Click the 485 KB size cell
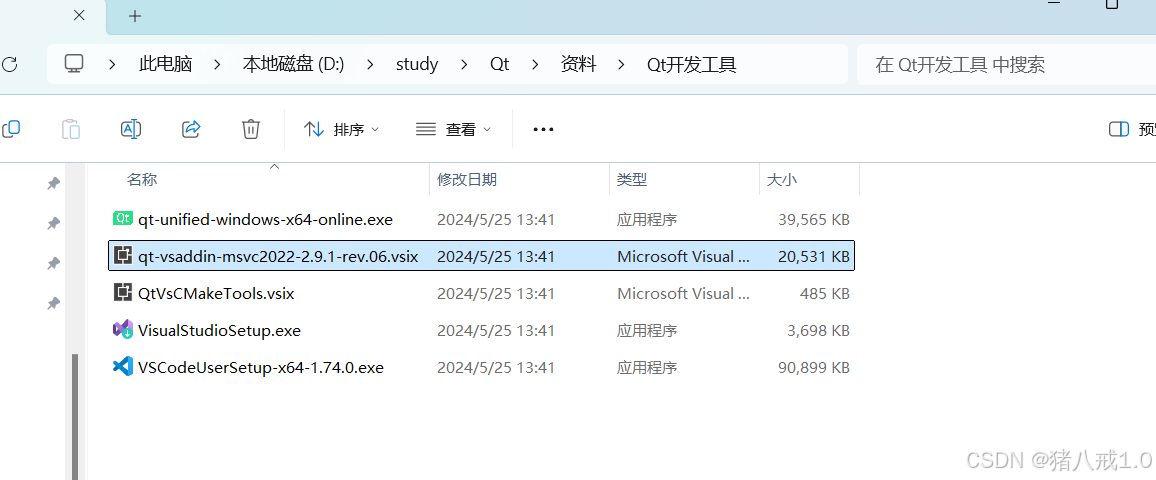 (x=825, y=293)
